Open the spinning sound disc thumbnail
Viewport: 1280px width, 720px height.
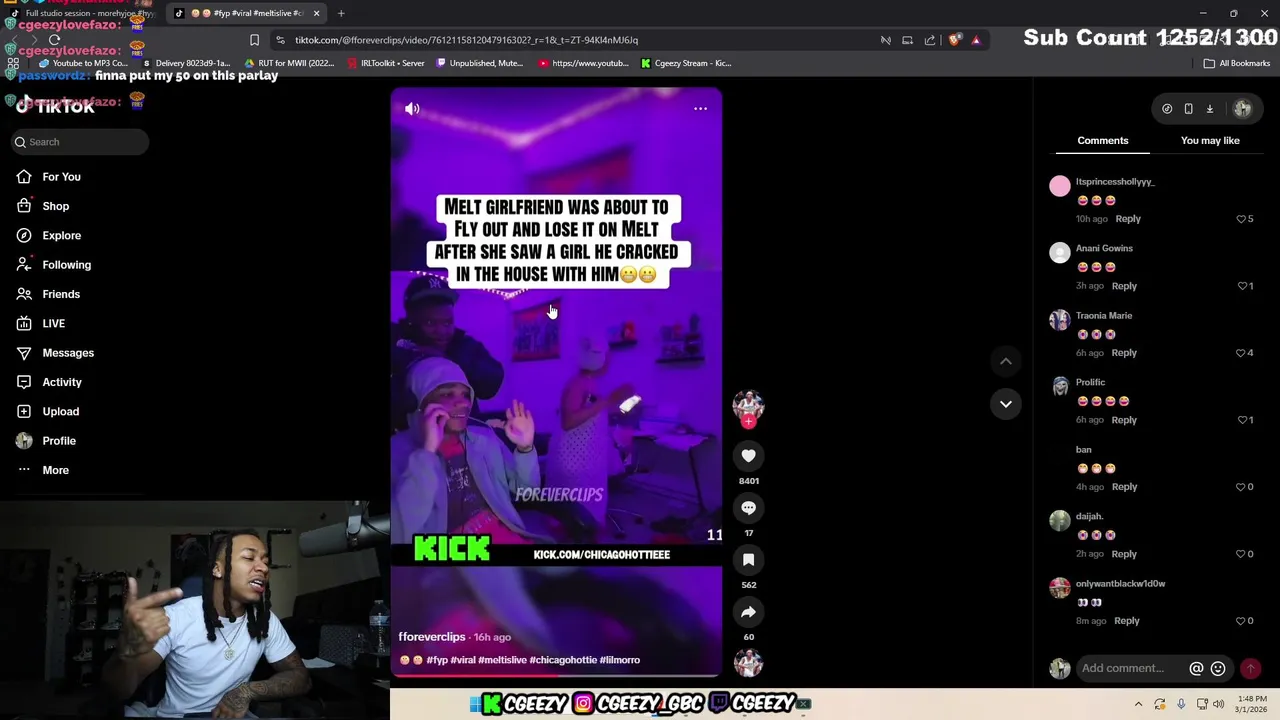748,663
